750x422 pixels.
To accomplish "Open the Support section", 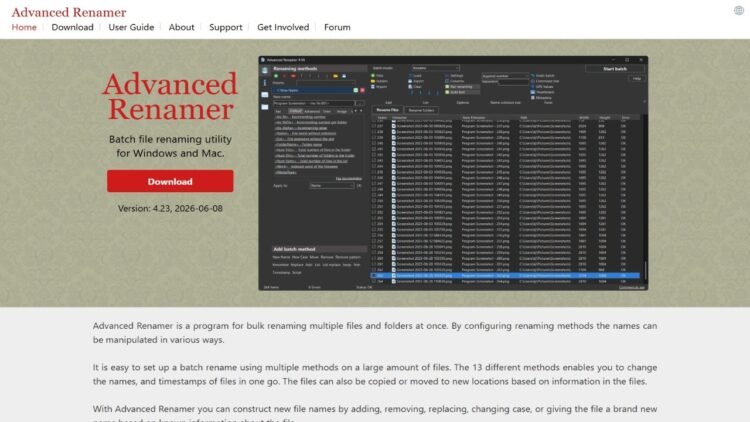I will tap(225, 27).
